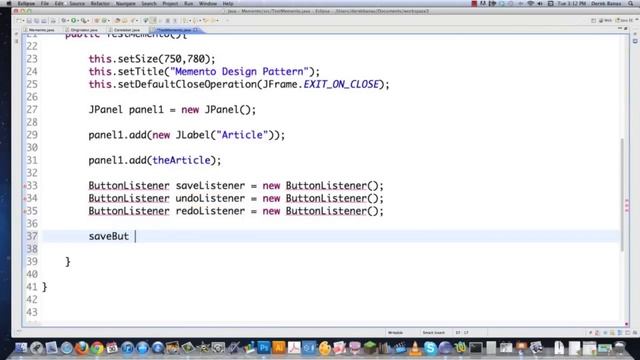Close the TestMemento.java editor tab

tap(196, 30)
